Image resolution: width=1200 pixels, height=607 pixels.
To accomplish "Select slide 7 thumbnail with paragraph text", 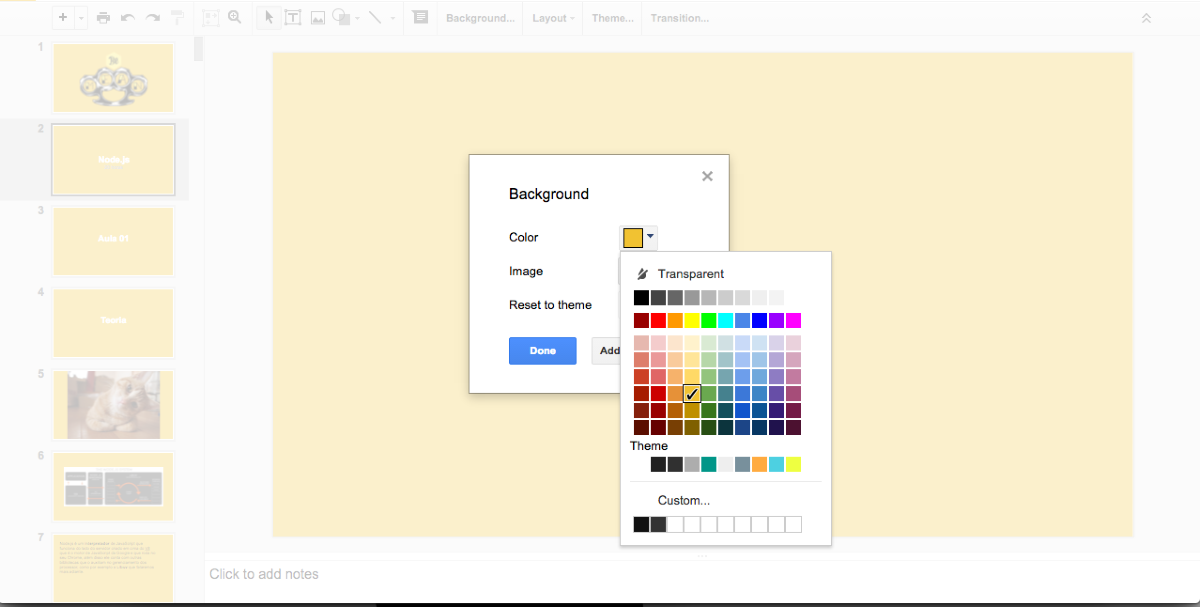I will tap(113, 567).
